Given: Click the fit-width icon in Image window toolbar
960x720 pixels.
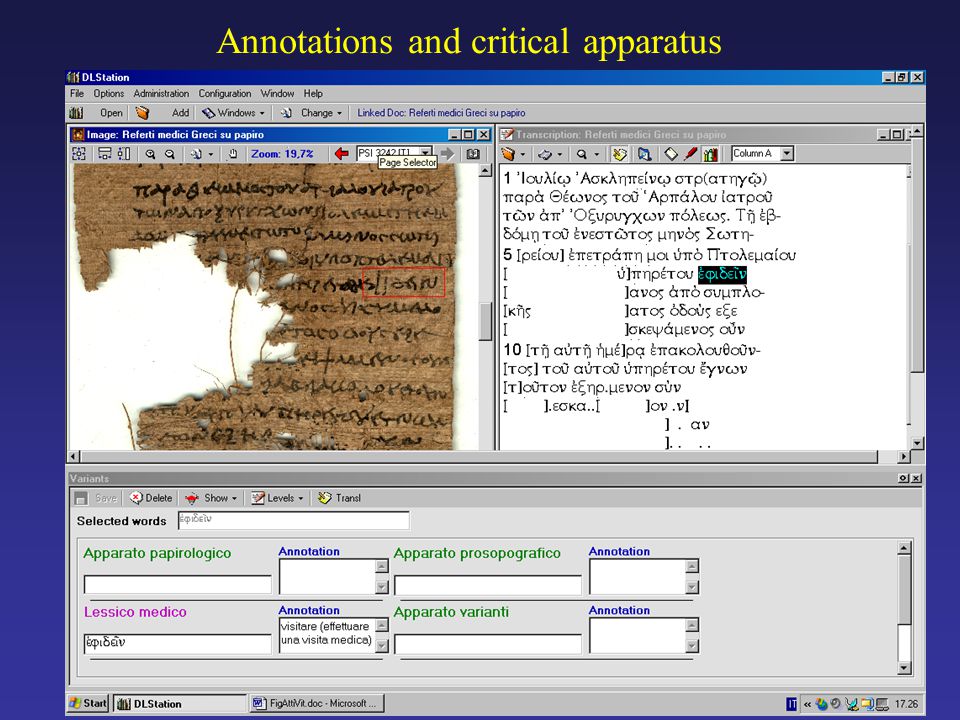Looking at the screenshot, I should point(105,154).
